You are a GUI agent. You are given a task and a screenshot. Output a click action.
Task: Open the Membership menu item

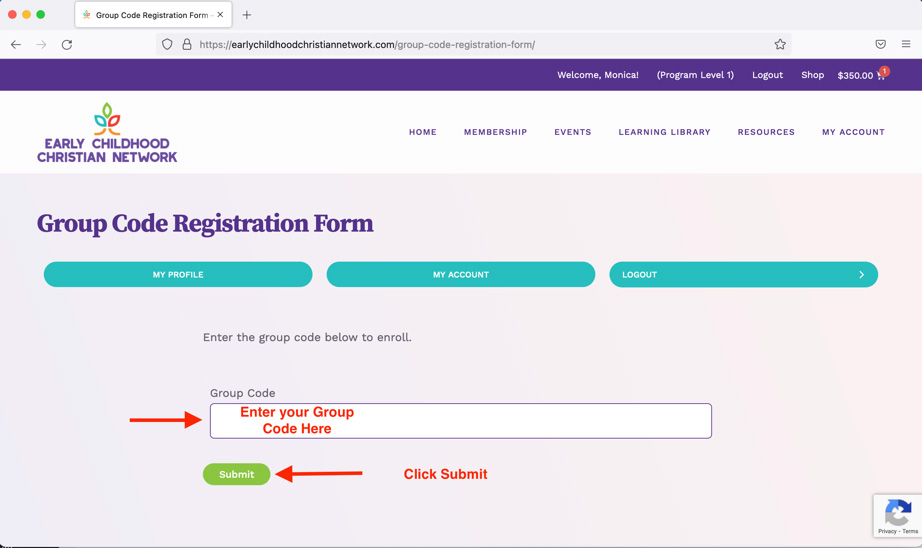click(x=495, y=132)
